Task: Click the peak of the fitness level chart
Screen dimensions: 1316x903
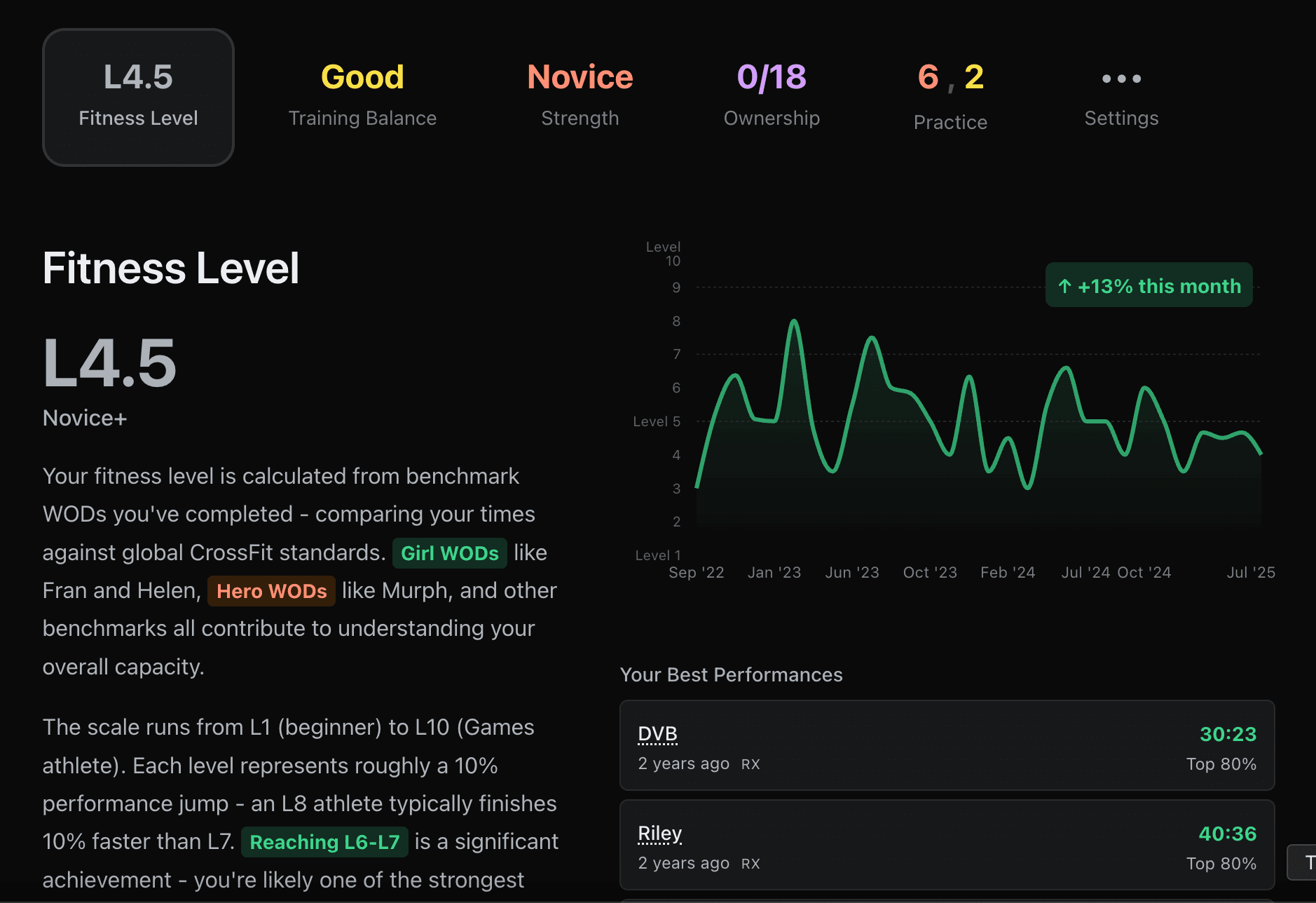Action: pos(794,320)
